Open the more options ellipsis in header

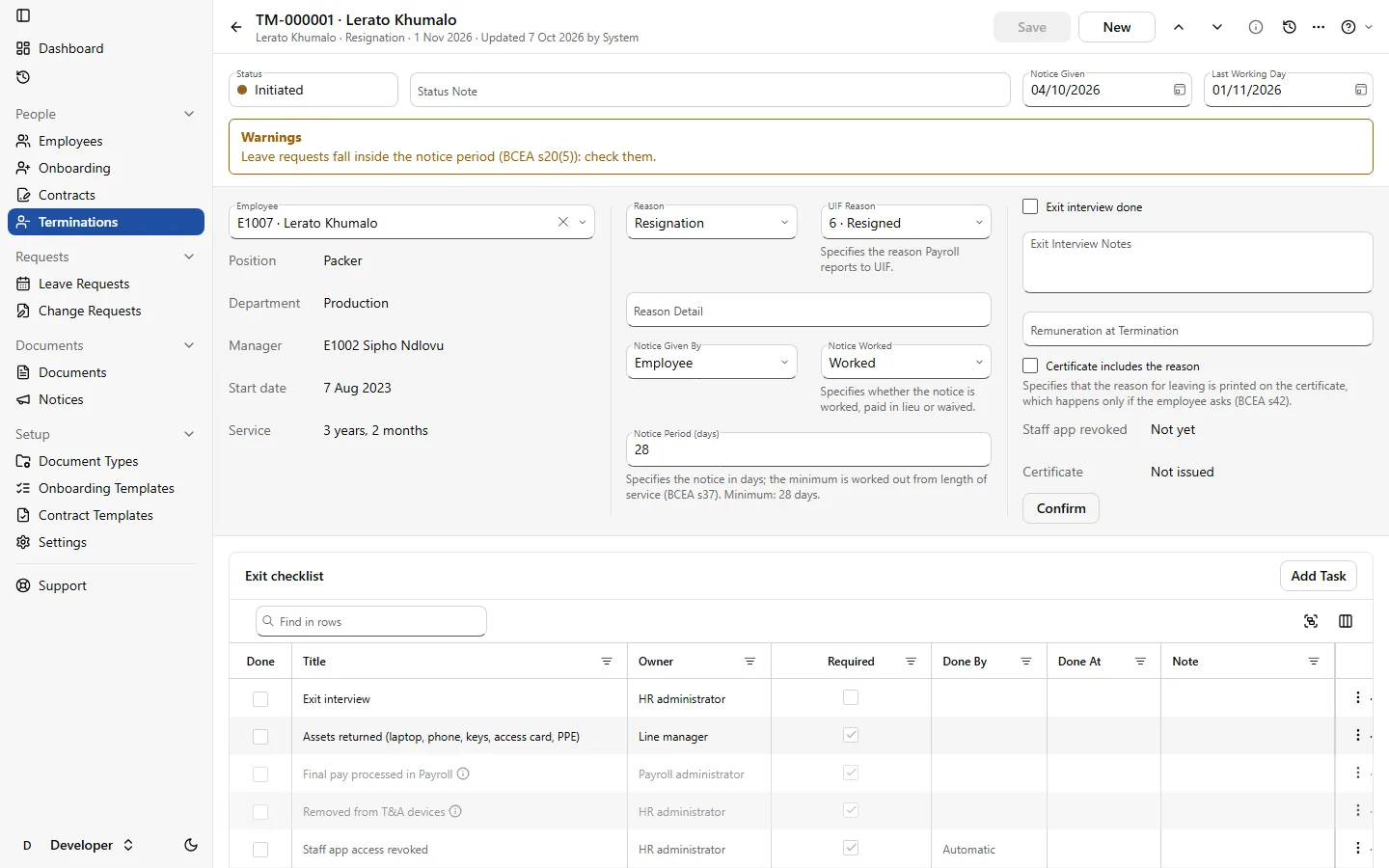coord(1319,27)
